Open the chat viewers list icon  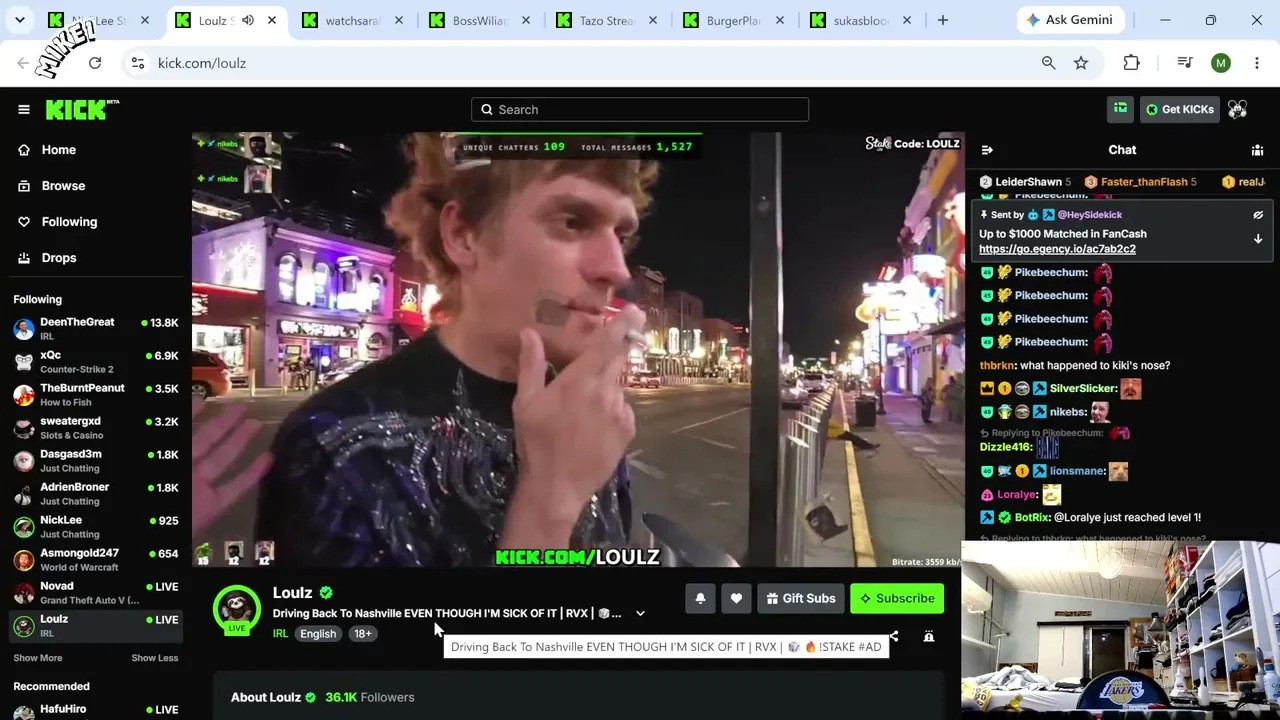tap(1257, 150)
